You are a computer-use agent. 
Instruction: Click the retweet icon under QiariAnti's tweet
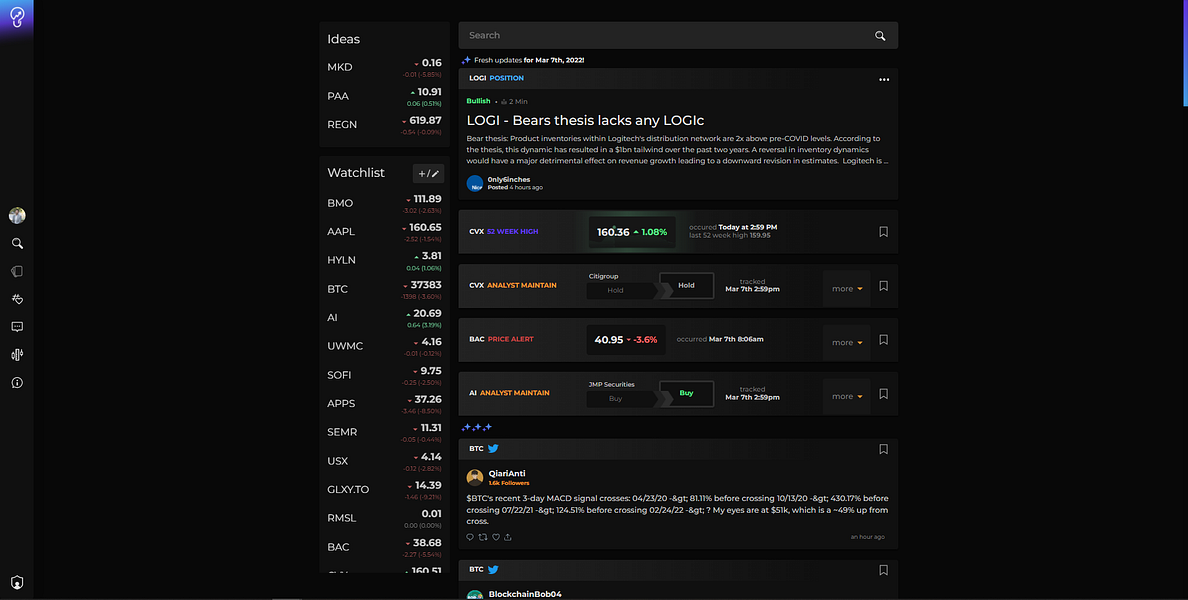[483, 537]
